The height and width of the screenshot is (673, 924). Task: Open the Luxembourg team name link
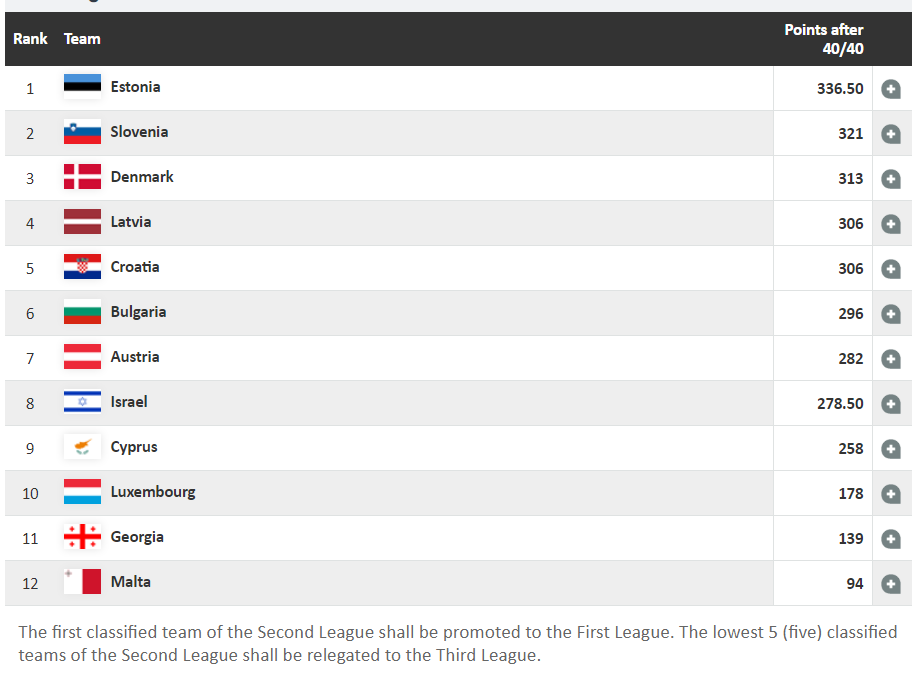(153, 492)
